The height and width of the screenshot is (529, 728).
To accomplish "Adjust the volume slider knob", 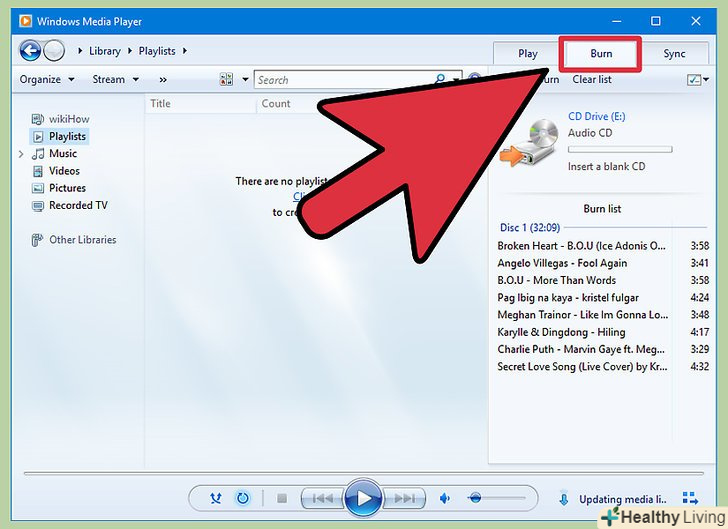I will pyautogui.click(x=475, y=498).
